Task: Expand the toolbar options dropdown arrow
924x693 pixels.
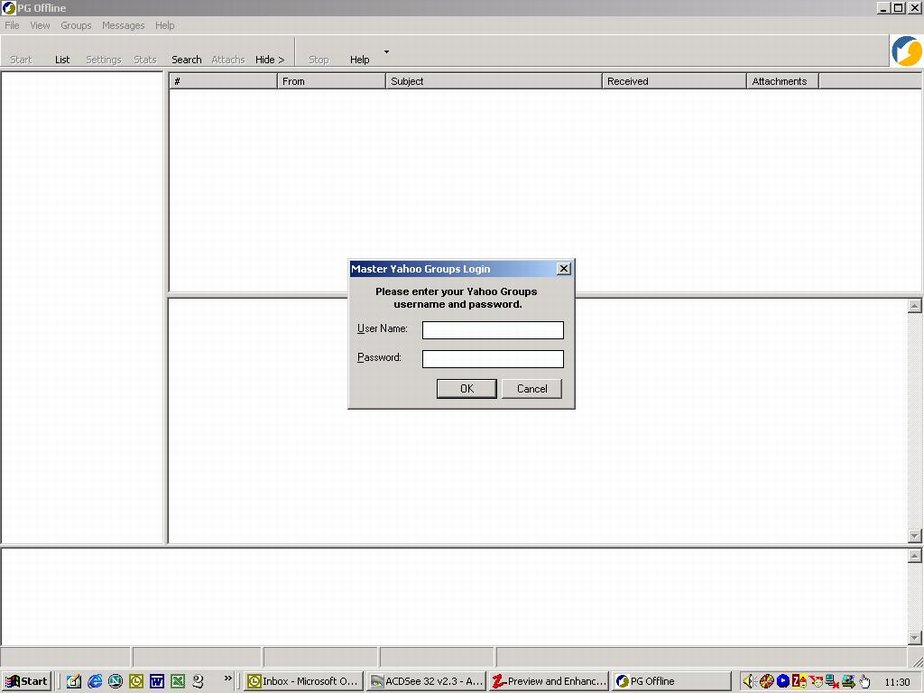Action: point(386,52)
